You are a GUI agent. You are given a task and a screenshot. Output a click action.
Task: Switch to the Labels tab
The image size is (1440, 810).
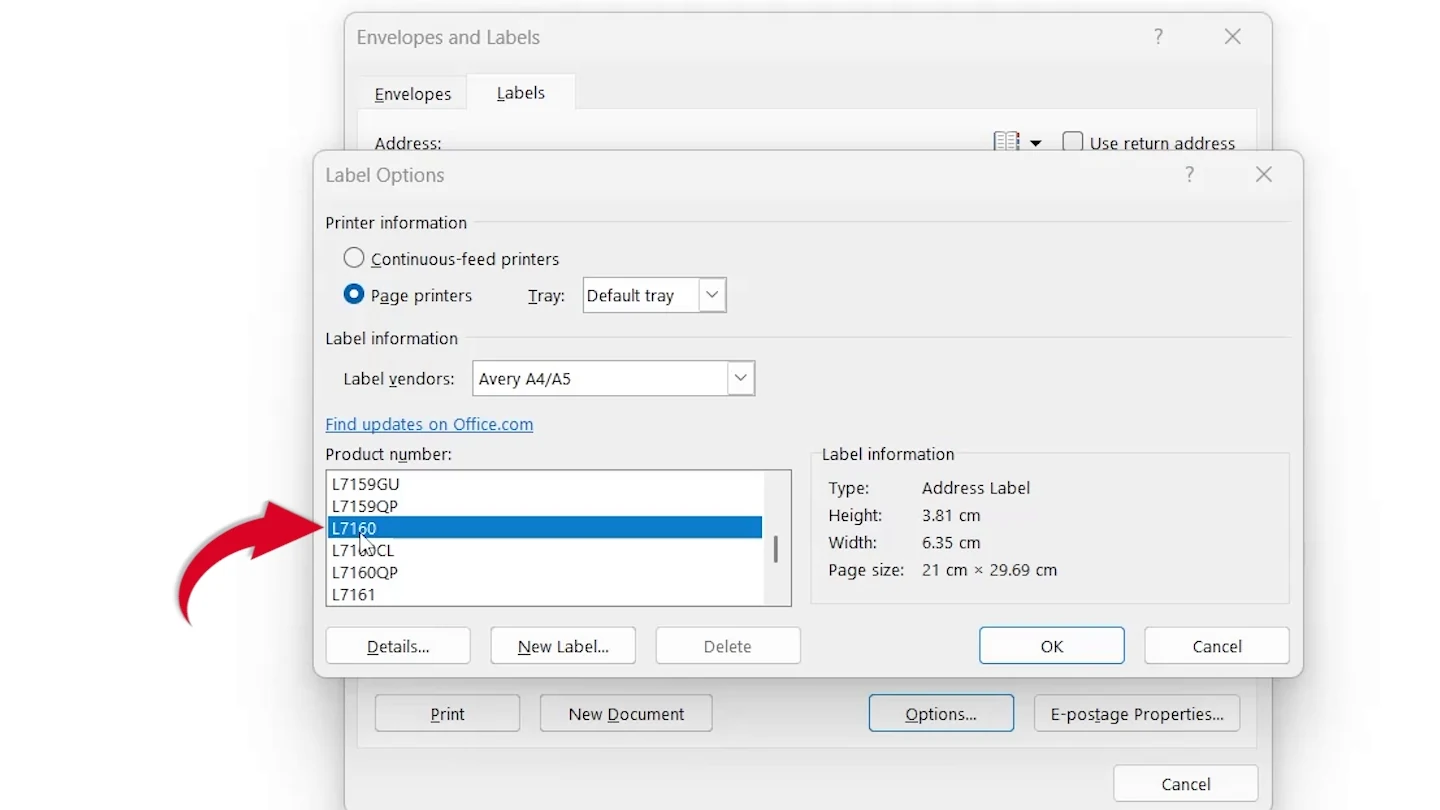click(x=521, y=93)
